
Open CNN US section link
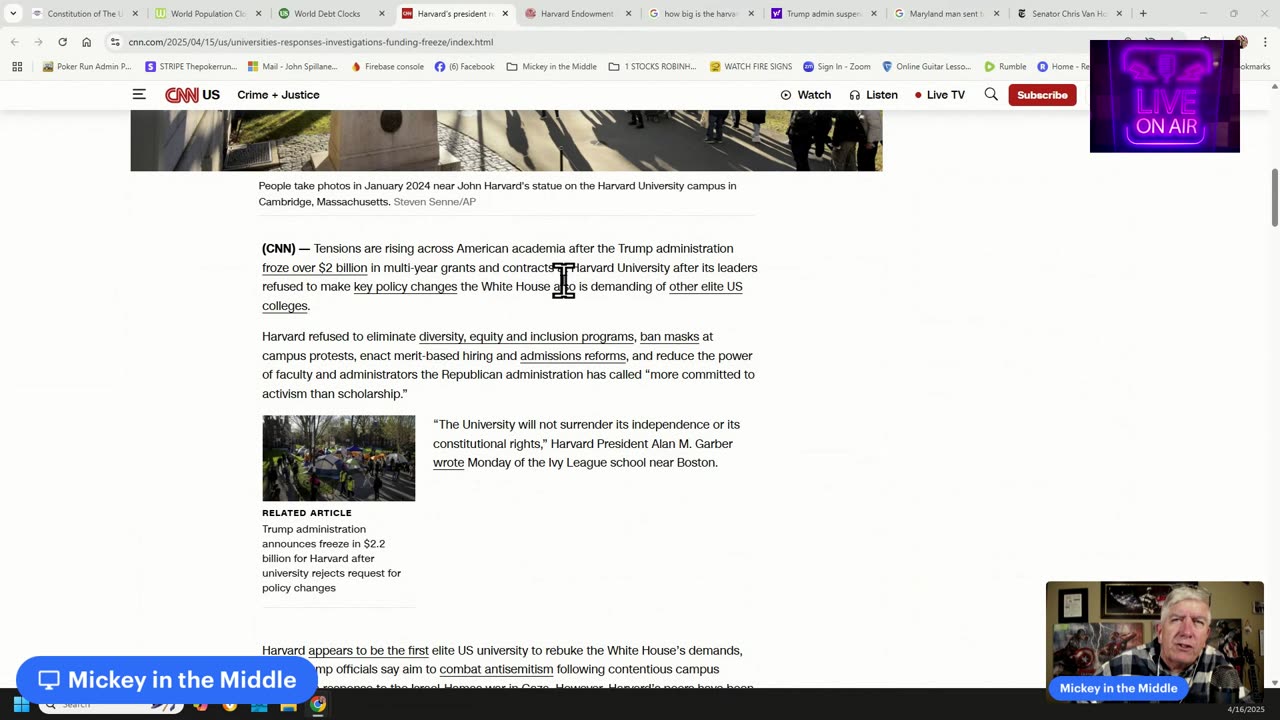211,95
